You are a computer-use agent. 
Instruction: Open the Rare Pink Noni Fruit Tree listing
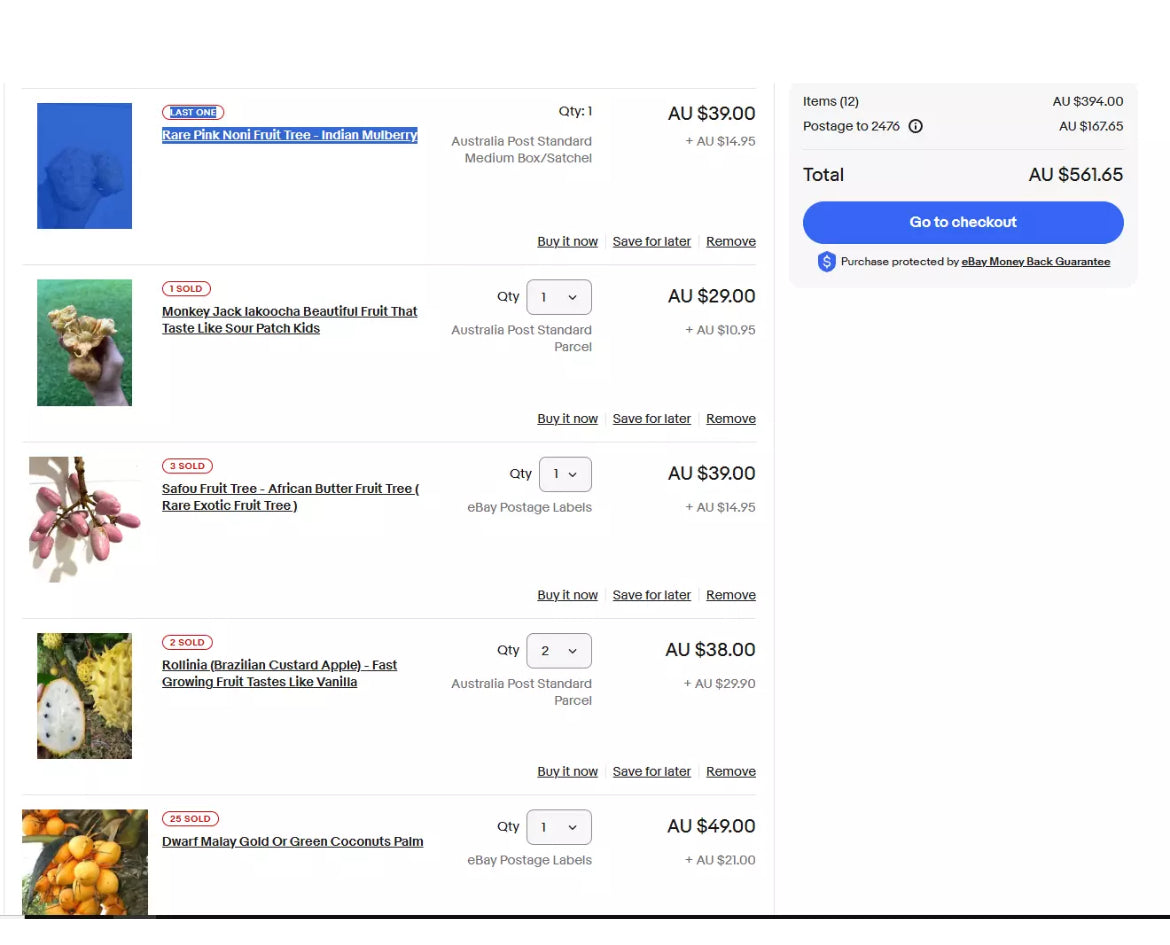click(290, 135)
